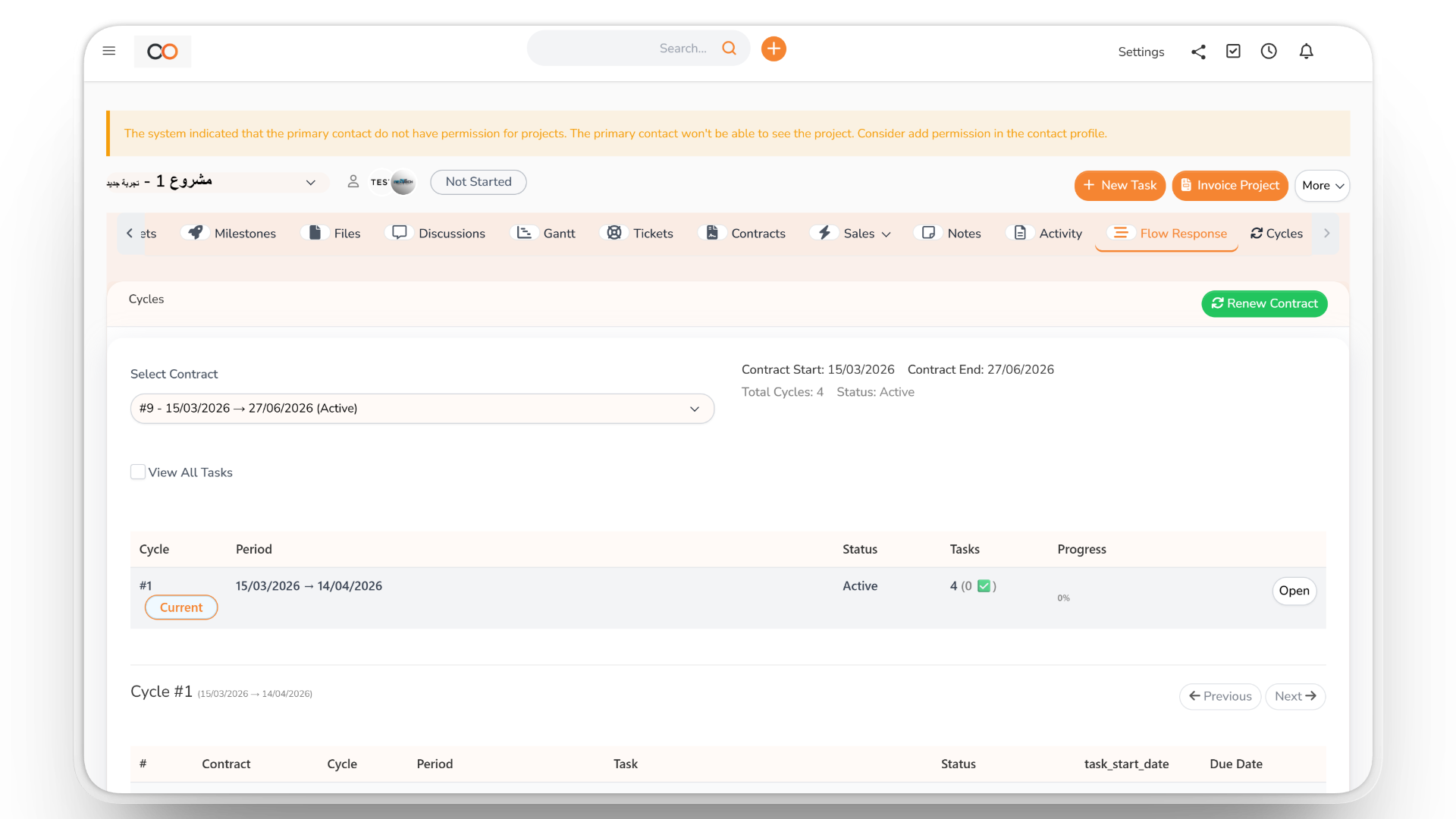Open the Milestones tab icon
1456x819 pixels.
point(196,233)
